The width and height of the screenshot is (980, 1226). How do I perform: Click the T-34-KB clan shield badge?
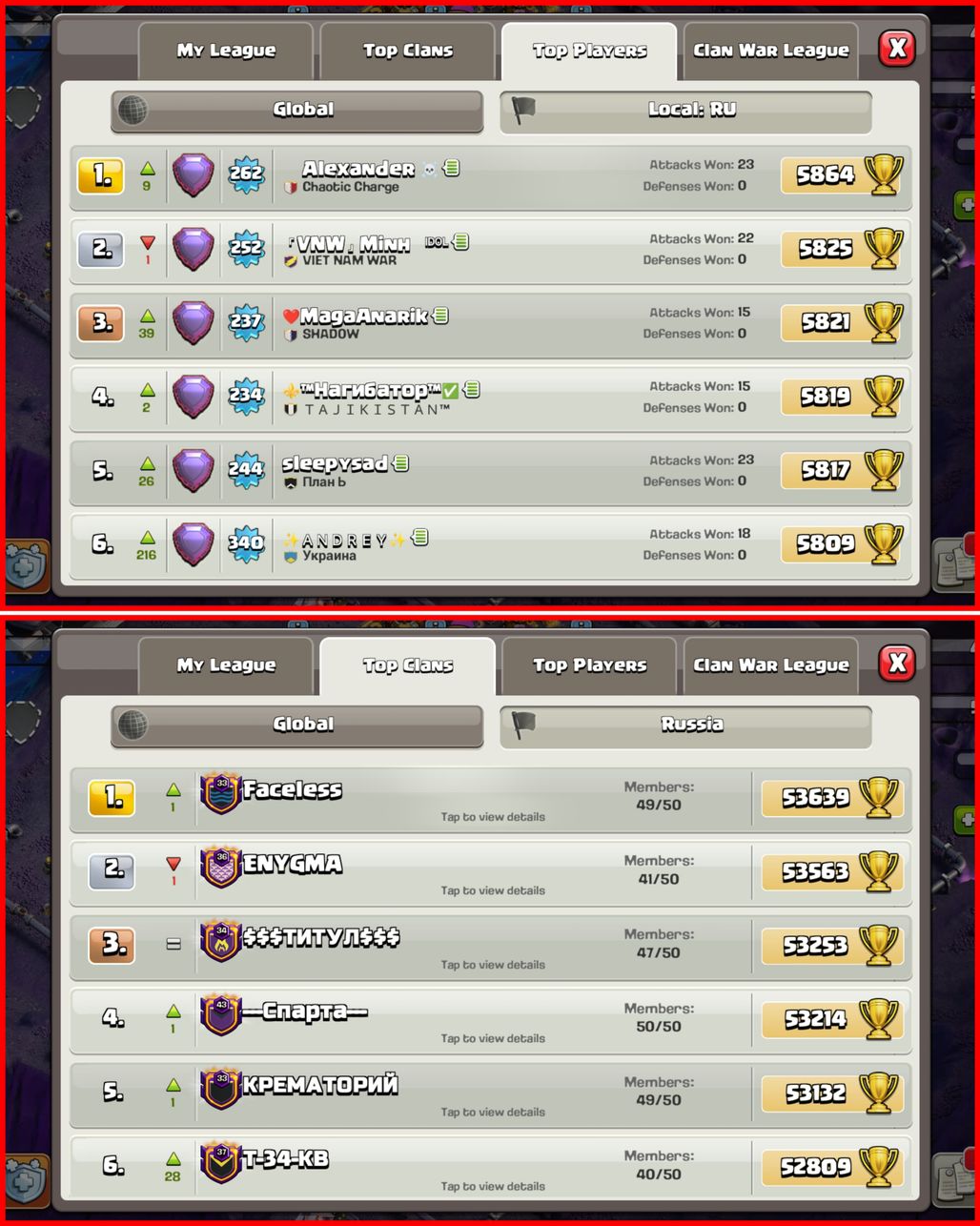coord(220,1163)
